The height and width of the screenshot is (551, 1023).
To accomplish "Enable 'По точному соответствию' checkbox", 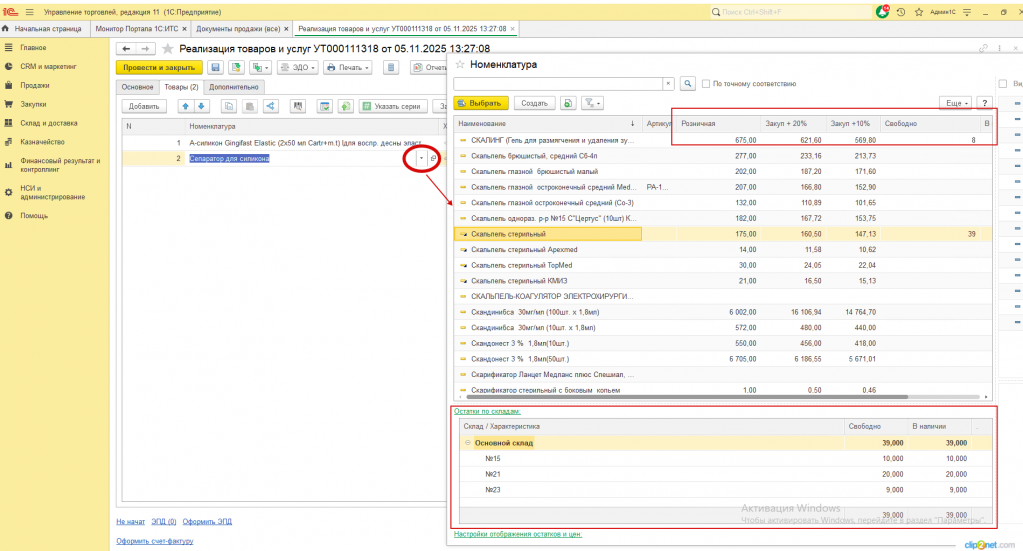I will point(706,84).
